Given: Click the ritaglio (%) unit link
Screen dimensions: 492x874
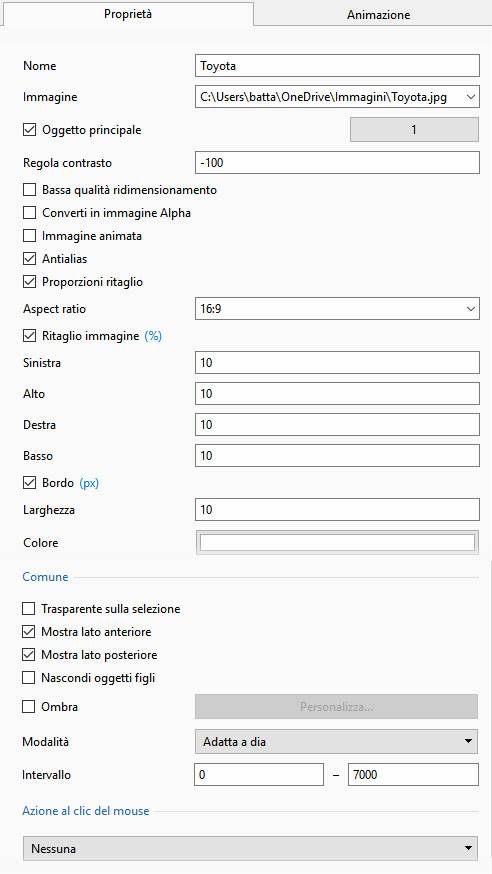Looking at the screenshot, I should click(x=153, y=336).
